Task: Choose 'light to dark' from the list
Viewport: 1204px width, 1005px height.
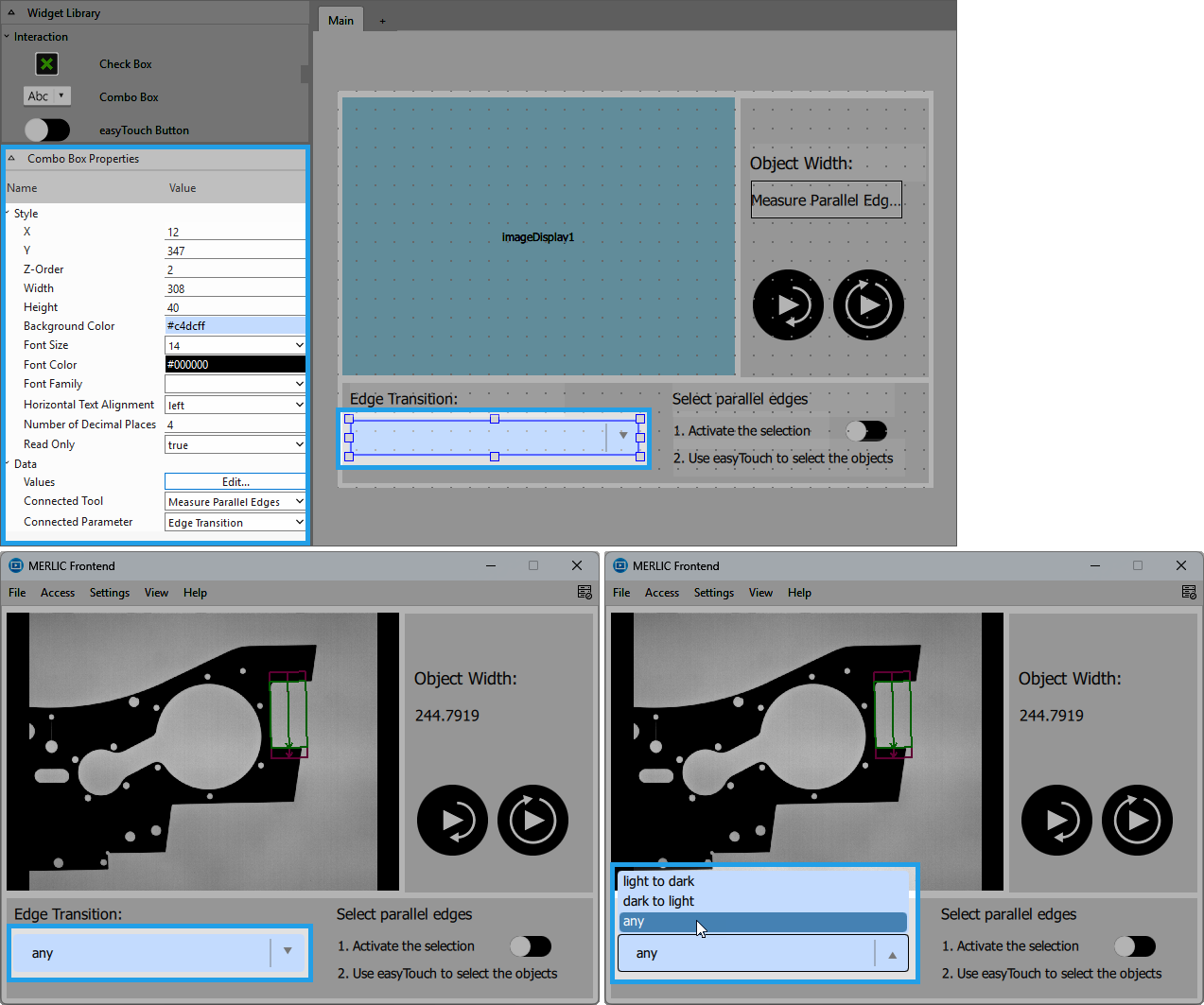Action: (659, 881)
